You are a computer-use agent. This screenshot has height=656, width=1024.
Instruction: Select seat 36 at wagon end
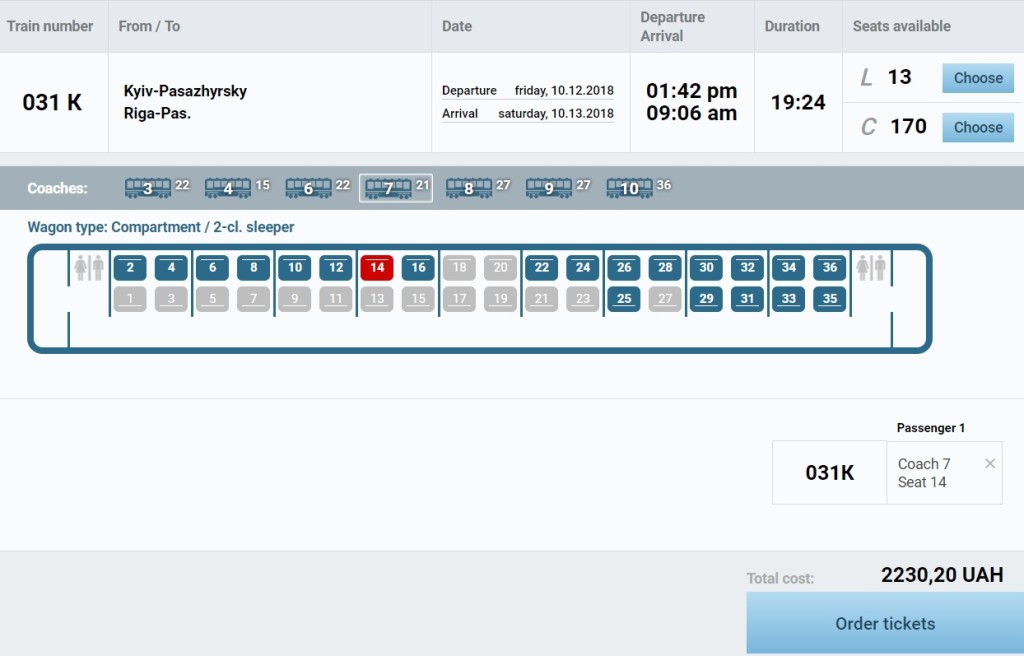pyautogui.click(x=830, y=268)
